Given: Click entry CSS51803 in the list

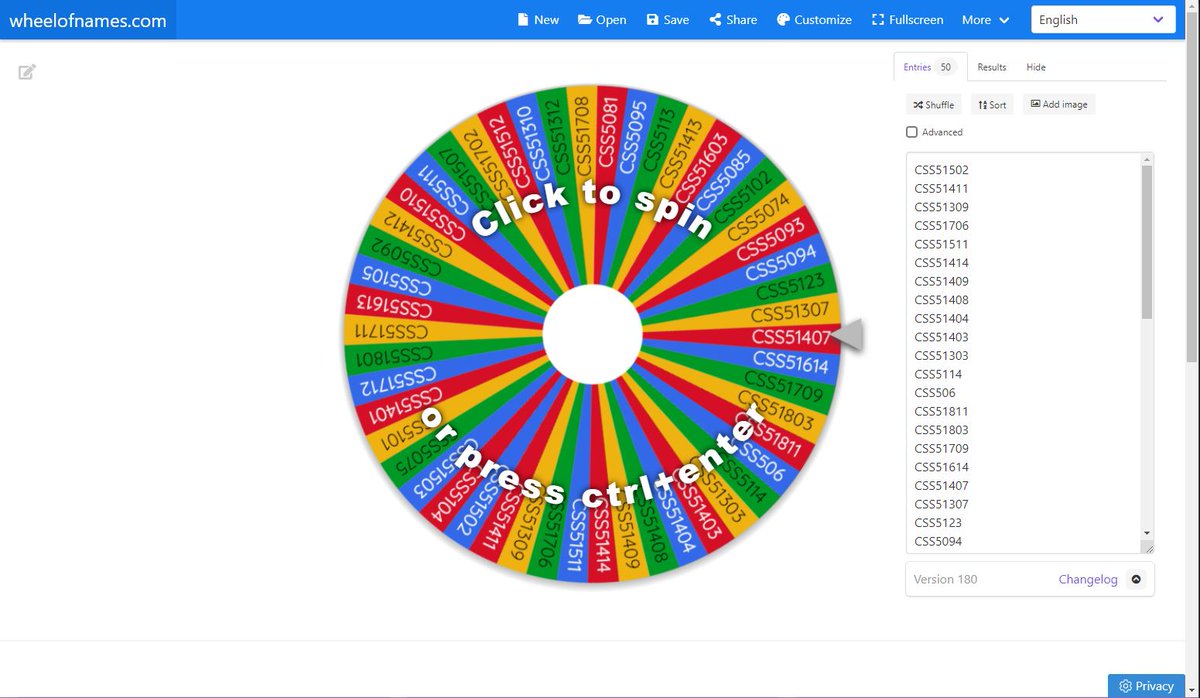Looking at the screenshot, I should click(941, 430).
